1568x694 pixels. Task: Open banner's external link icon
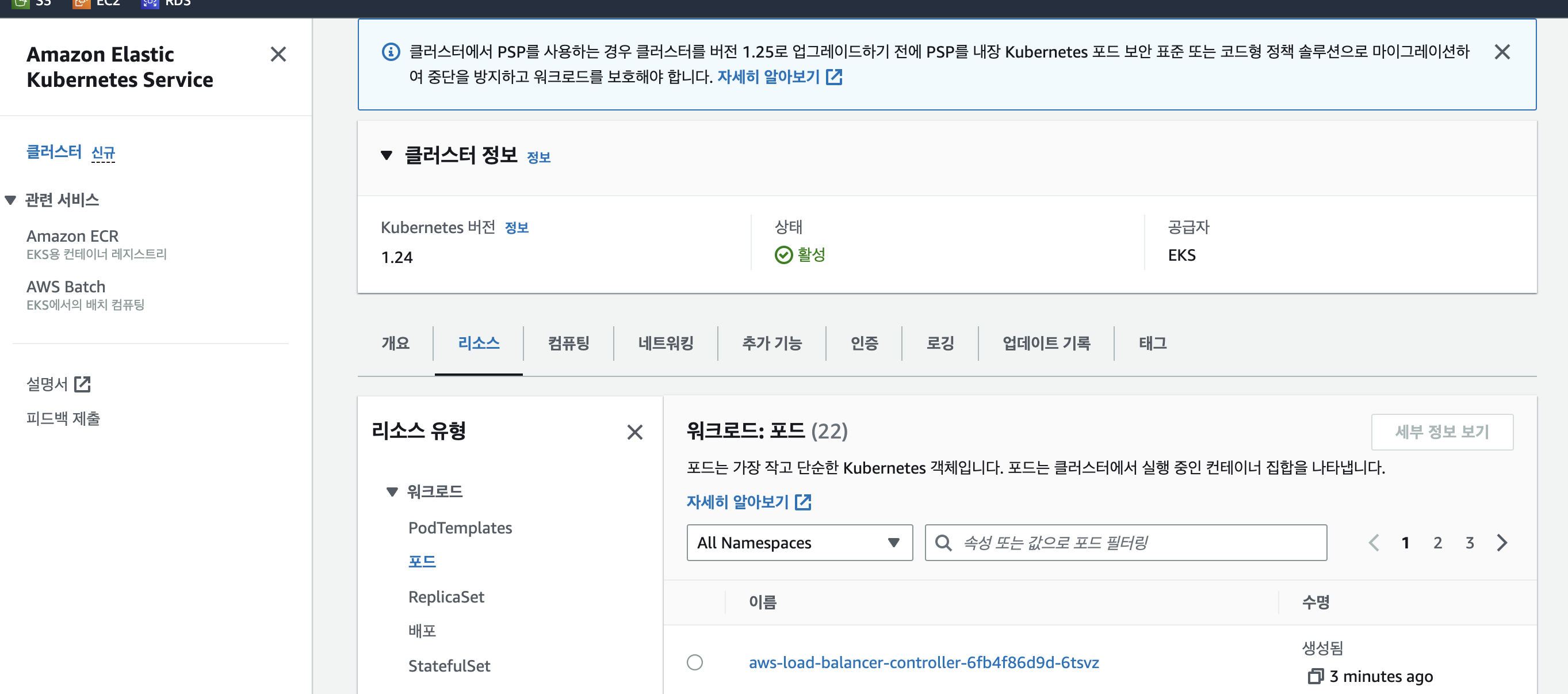point(834,77)
